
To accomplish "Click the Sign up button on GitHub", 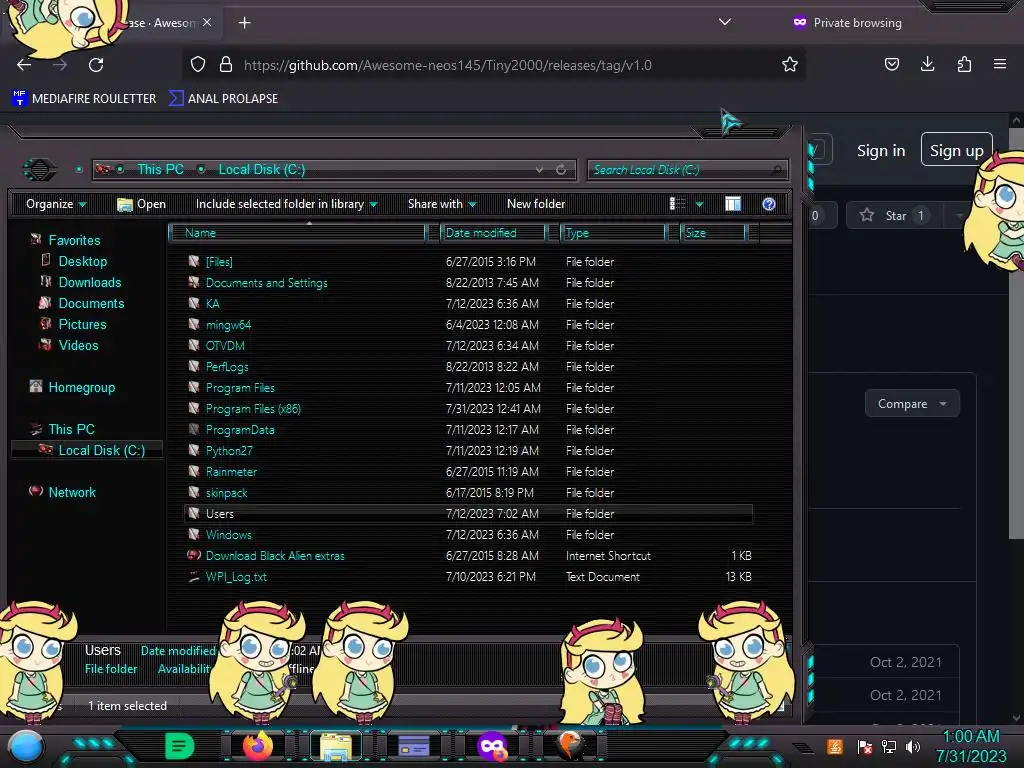I will (957, 150).
